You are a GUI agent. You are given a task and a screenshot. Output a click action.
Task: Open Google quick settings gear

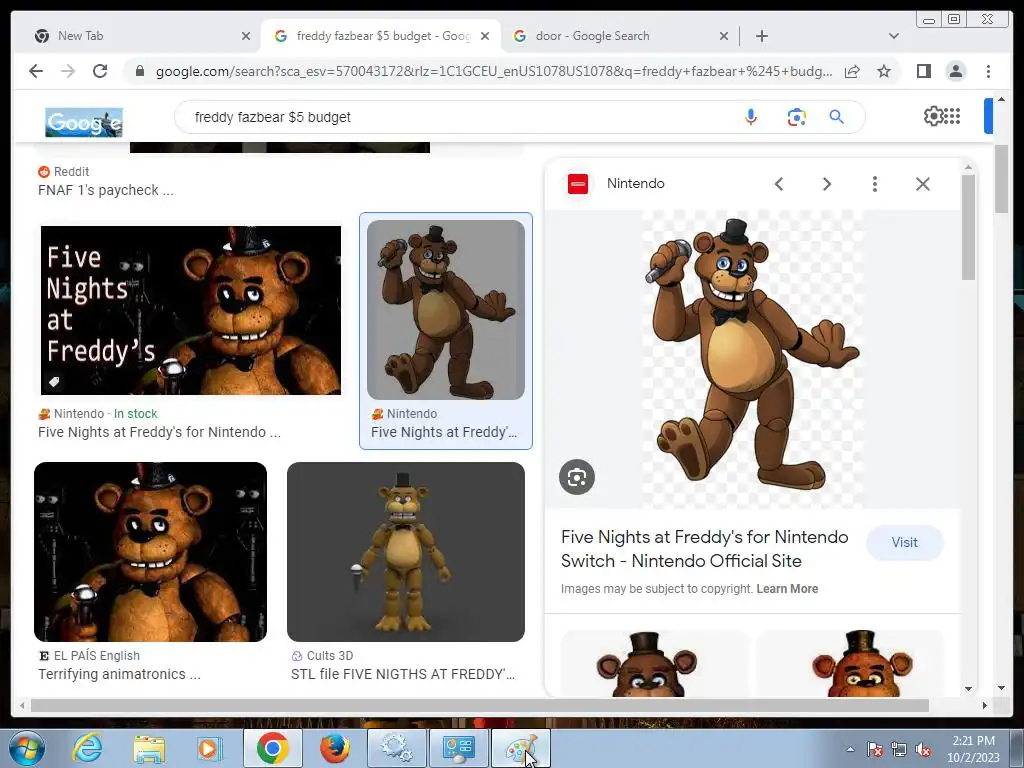[x=933, y=116]
